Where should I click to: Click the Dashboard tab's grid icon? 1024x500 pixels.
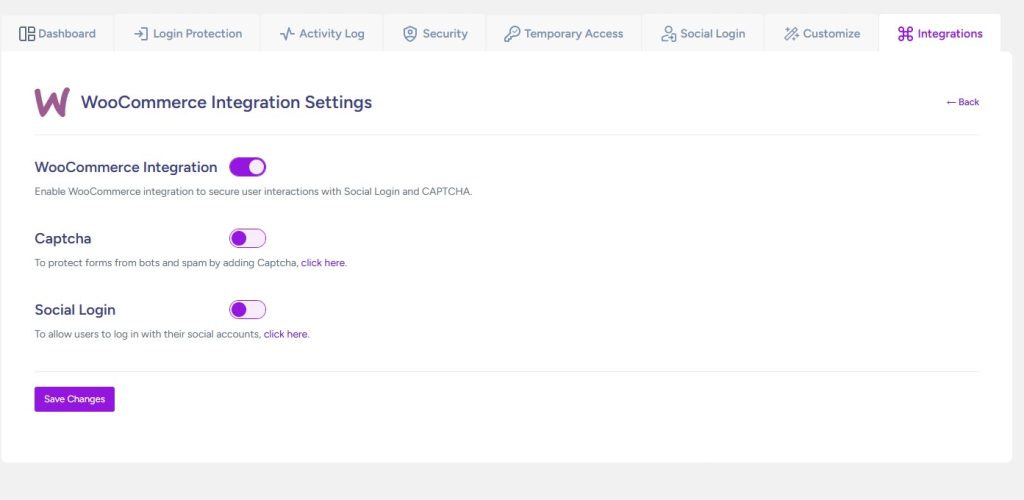[x=27, y=34]
